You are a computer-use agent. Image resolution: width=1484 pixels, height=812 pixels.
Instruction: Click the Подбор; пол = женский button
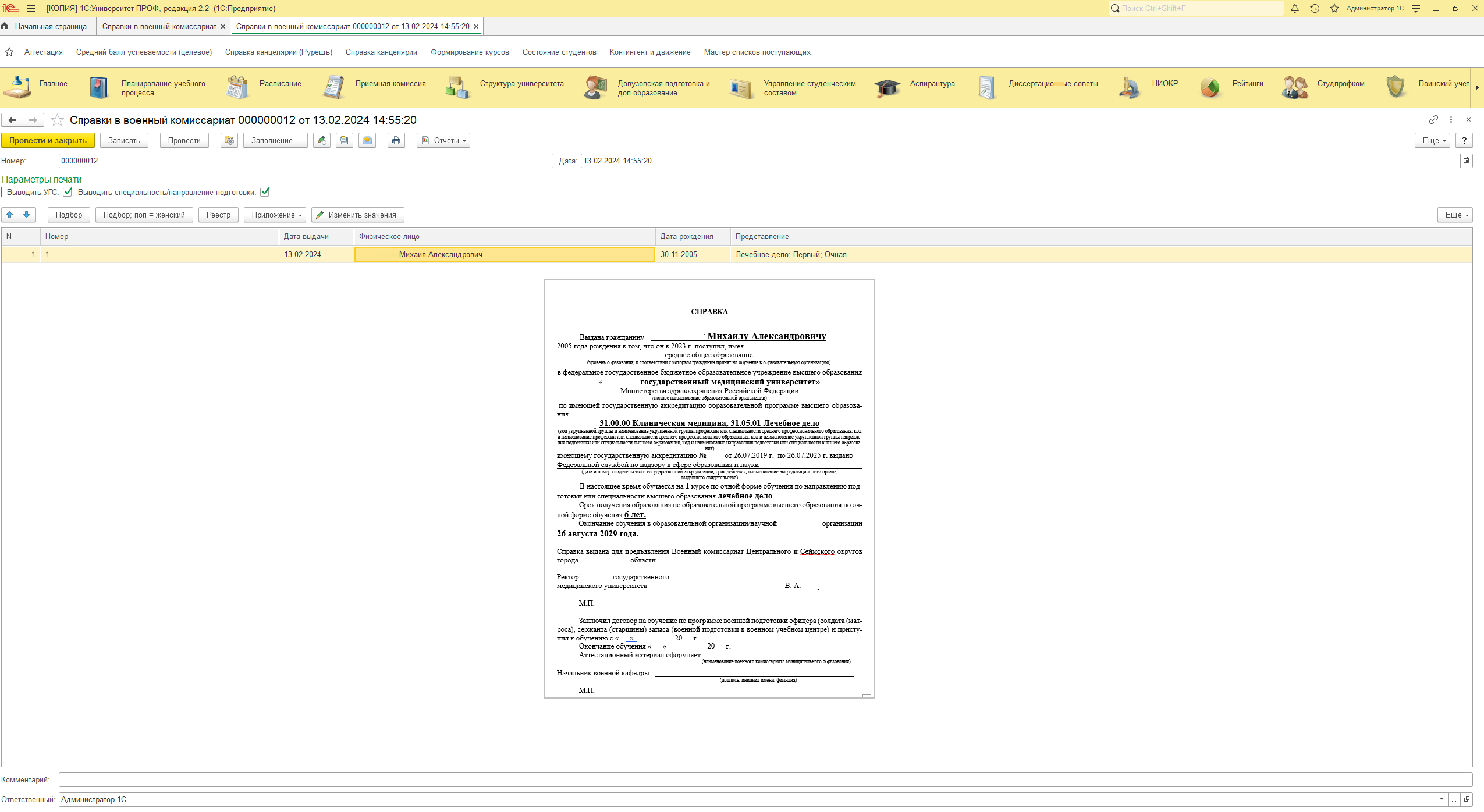point(144,215)
